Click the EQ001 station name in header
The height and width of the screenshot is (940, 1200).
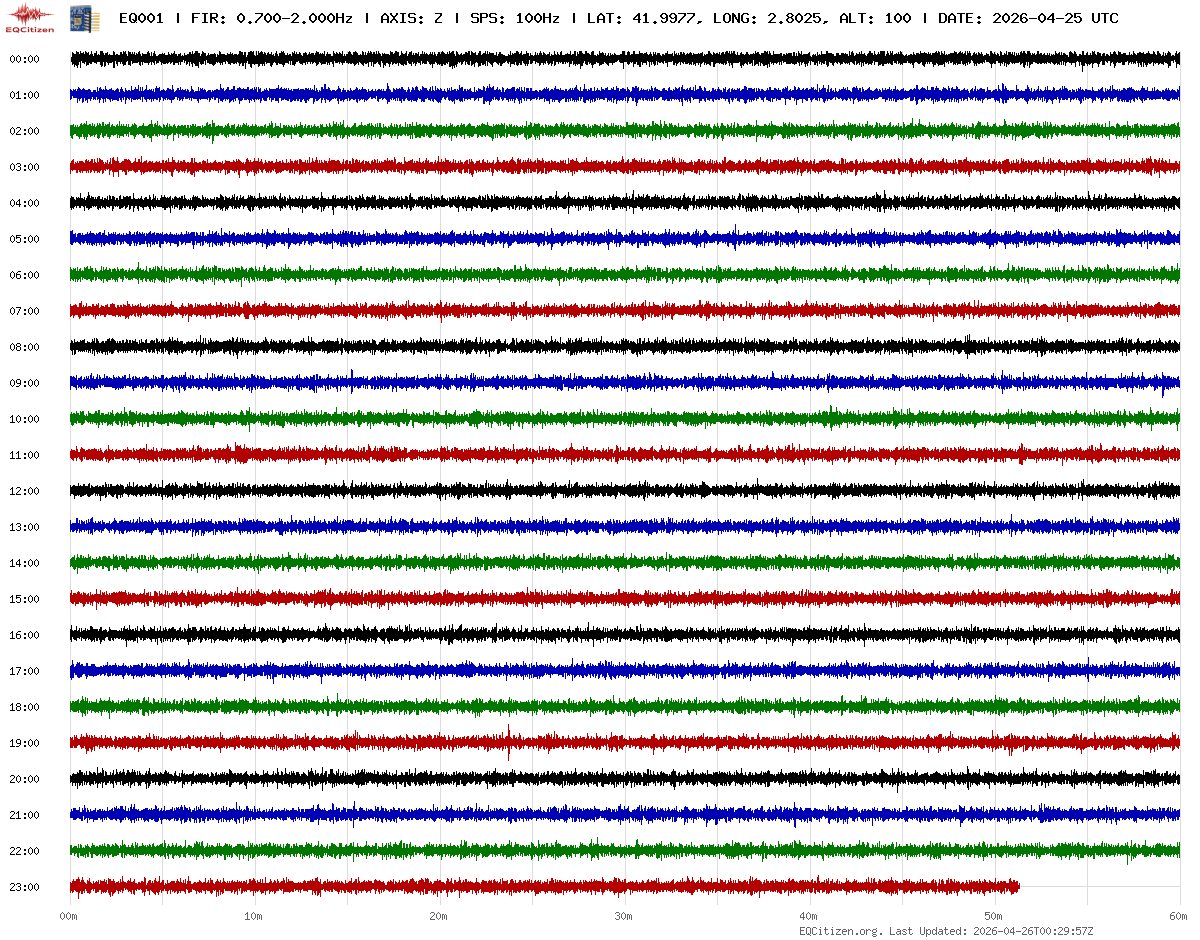pos(141,18)
